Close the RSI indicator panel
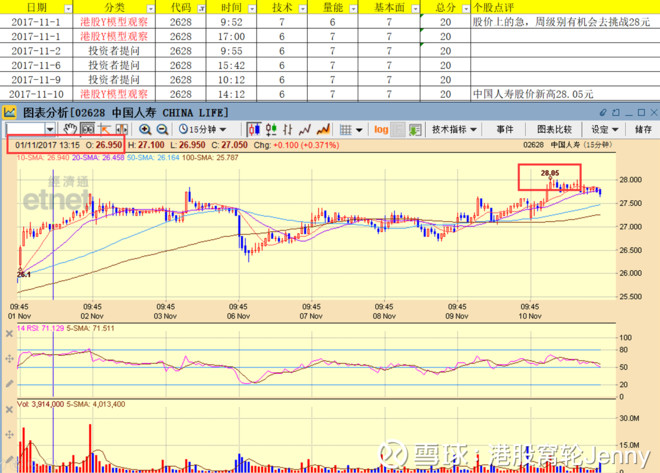 coord(9,334)
